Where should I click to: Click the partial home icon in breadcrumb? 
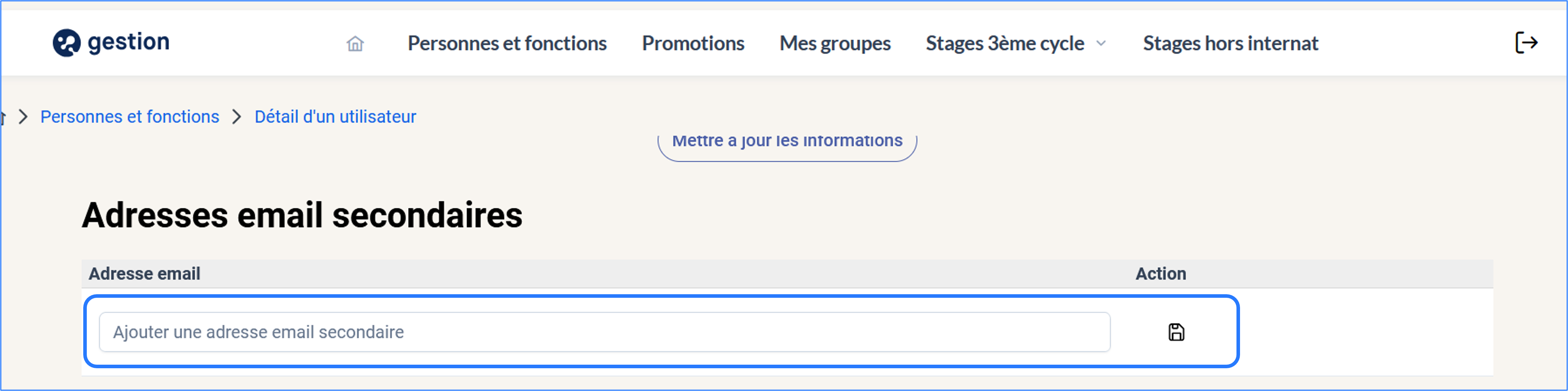[2, 117]
